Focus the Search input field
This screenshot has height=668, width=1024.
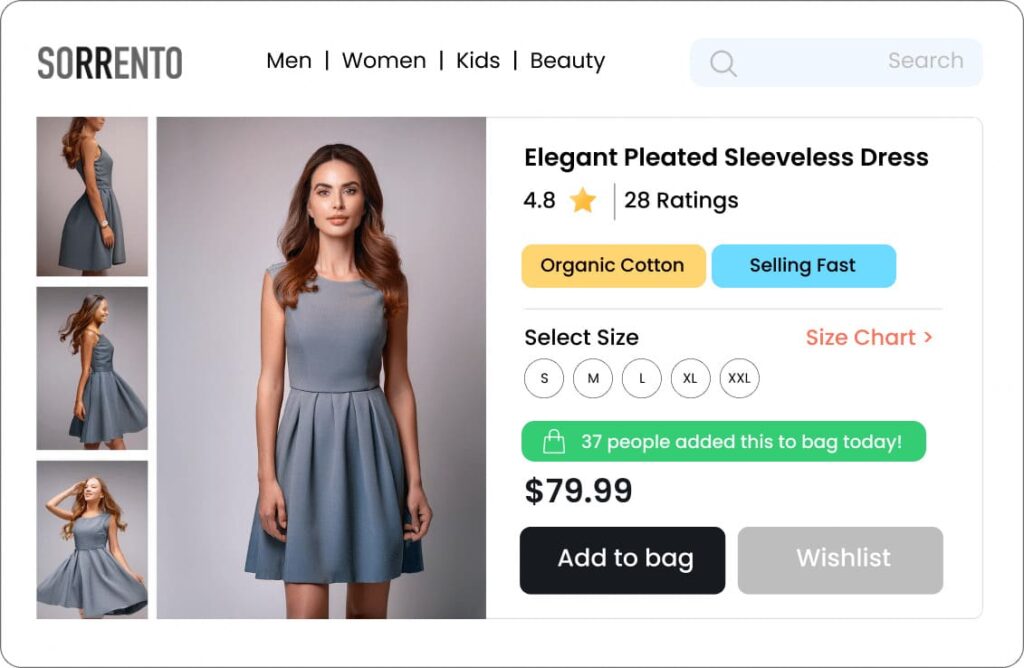[x=850, y=62]
